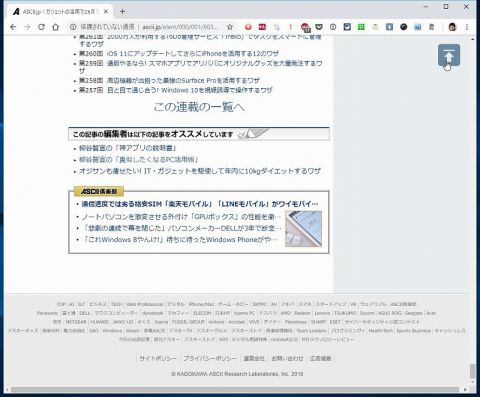This screenshot has height=397, width=480.
Task: Go back using the browser back arrow
Action: pos(13,27)
